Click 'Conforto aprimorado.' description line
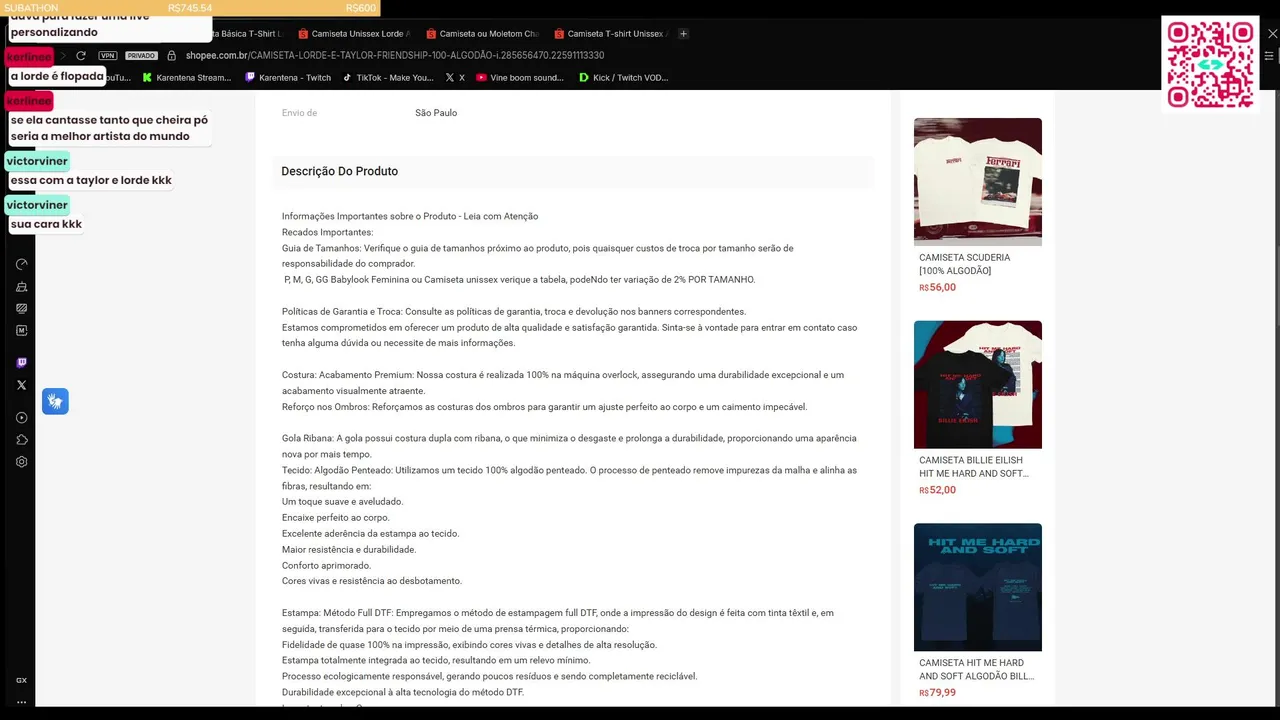 pos(326,565)
